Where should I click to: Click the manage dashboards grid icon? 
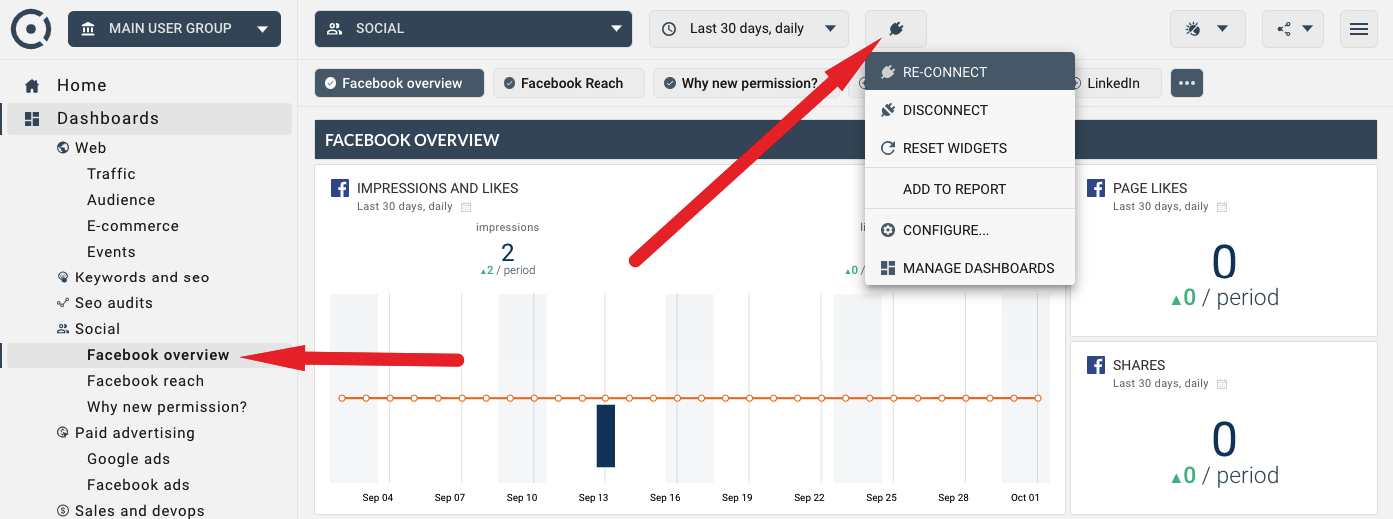click(887, 268)
